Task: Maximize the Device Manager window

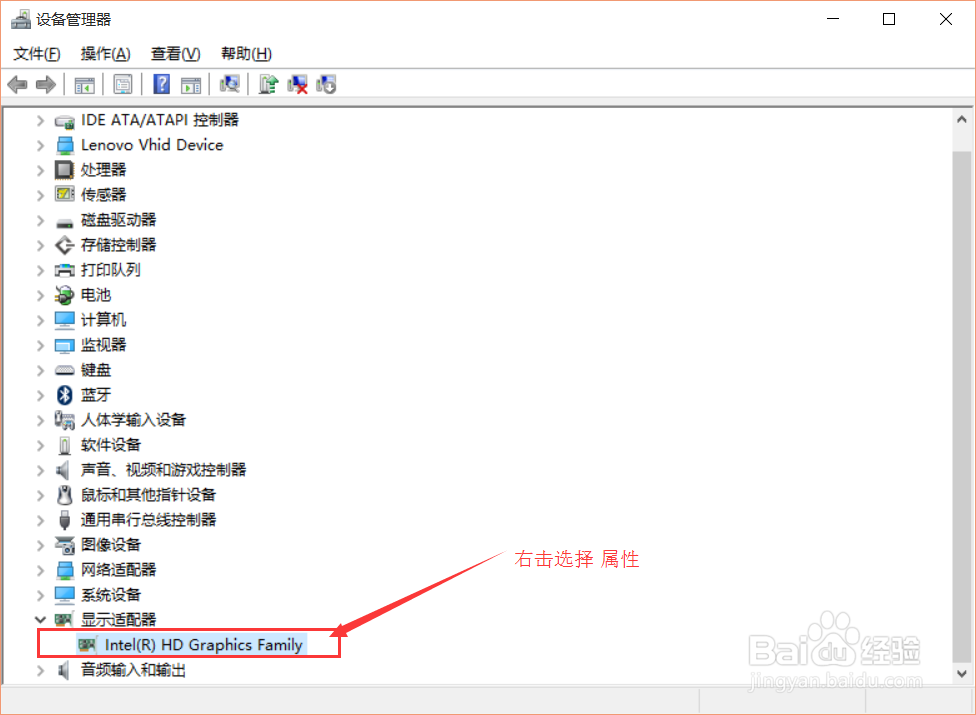Action: 889,19
